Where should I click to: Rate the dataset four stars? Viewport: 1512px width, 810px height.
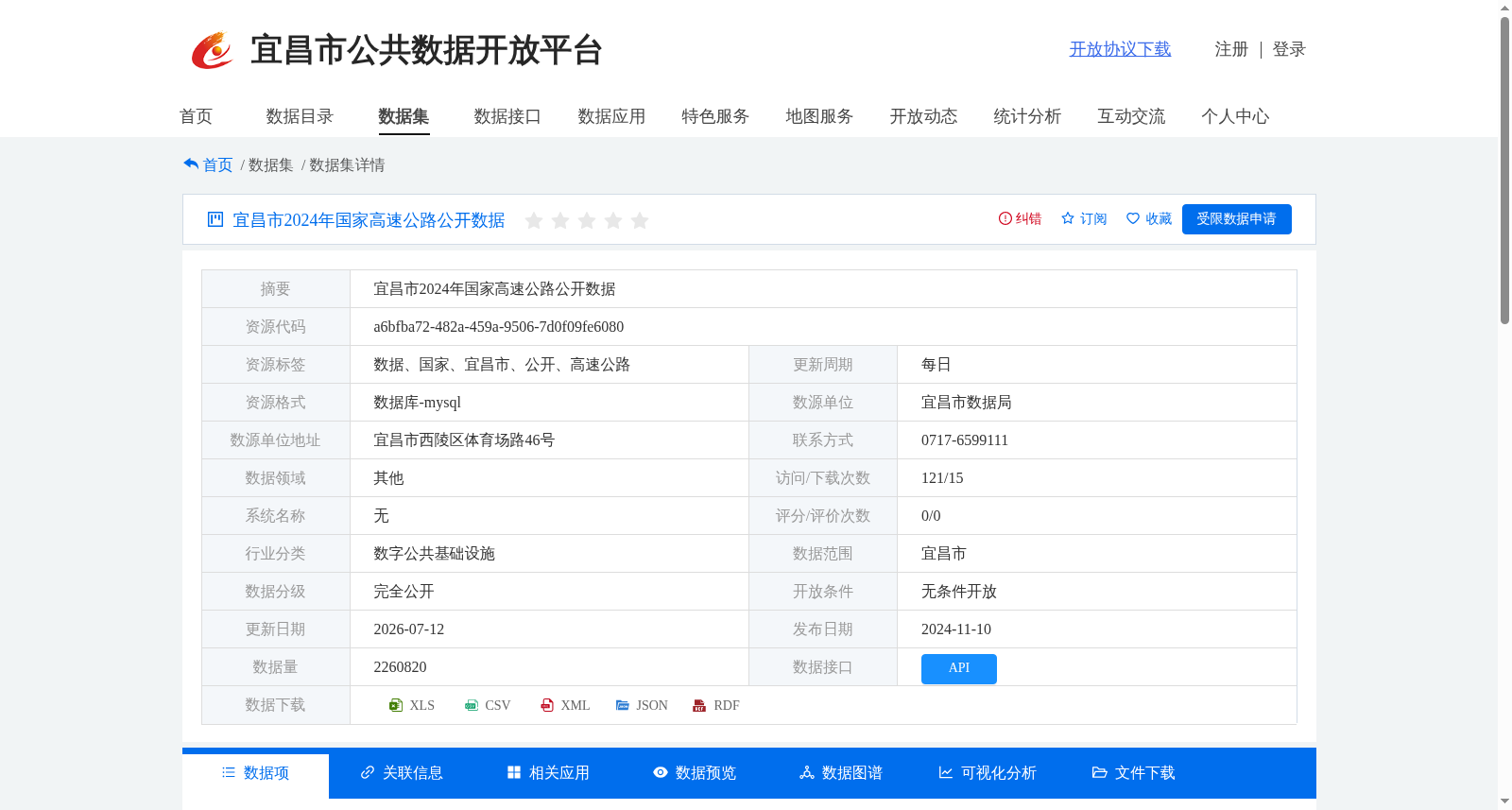click(x=613, y=220)
